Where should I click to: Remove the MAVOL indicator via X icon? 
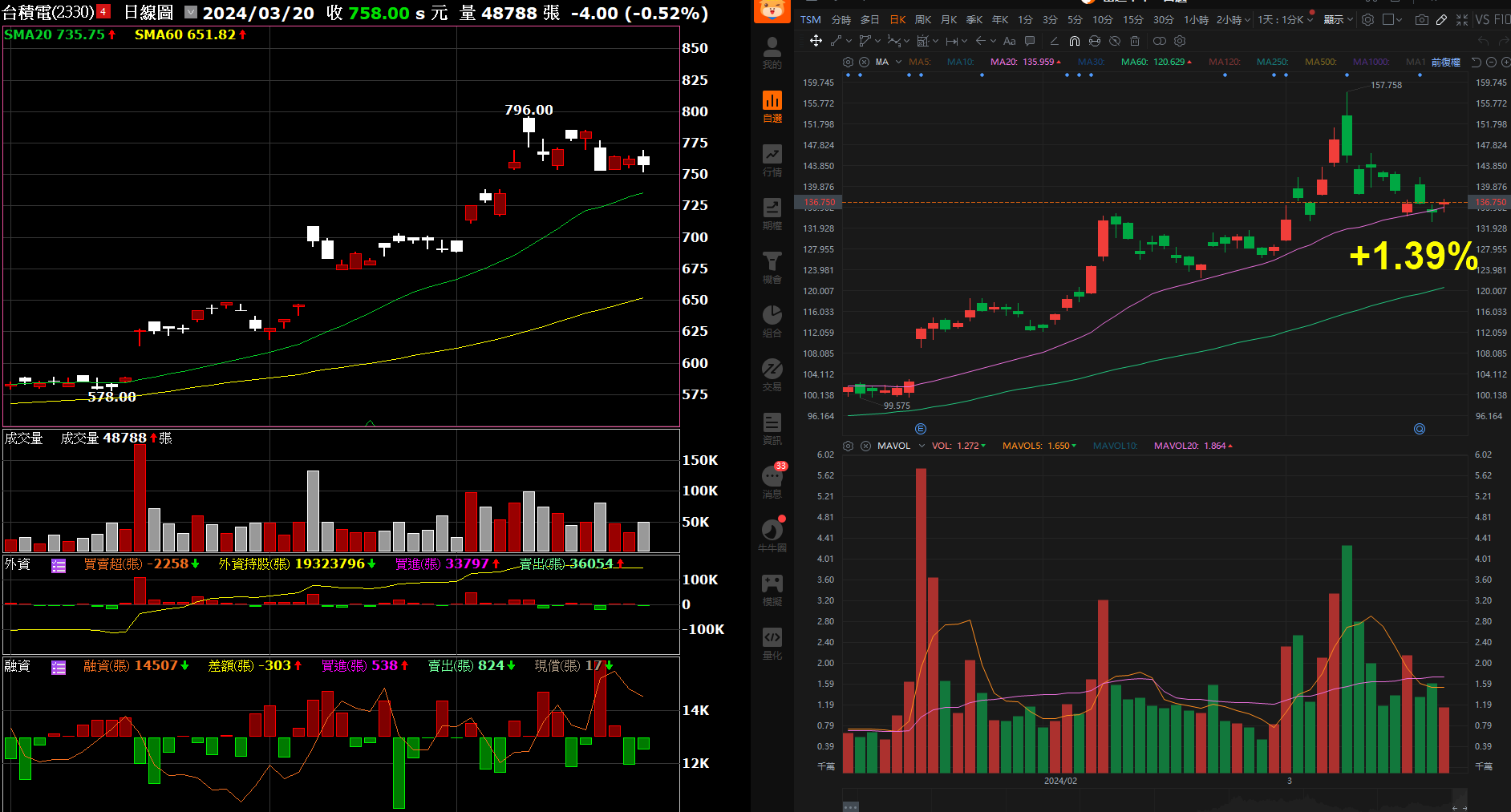point(865,446)
